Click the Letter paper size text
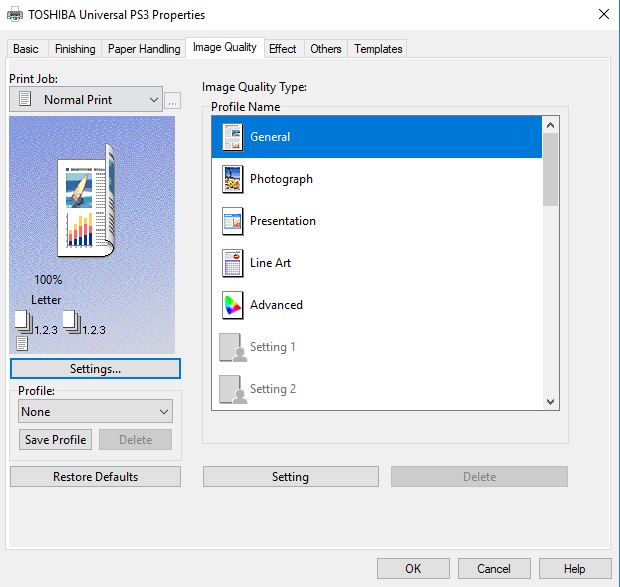This screenshot has height=587, width=620. coord(46,300)
